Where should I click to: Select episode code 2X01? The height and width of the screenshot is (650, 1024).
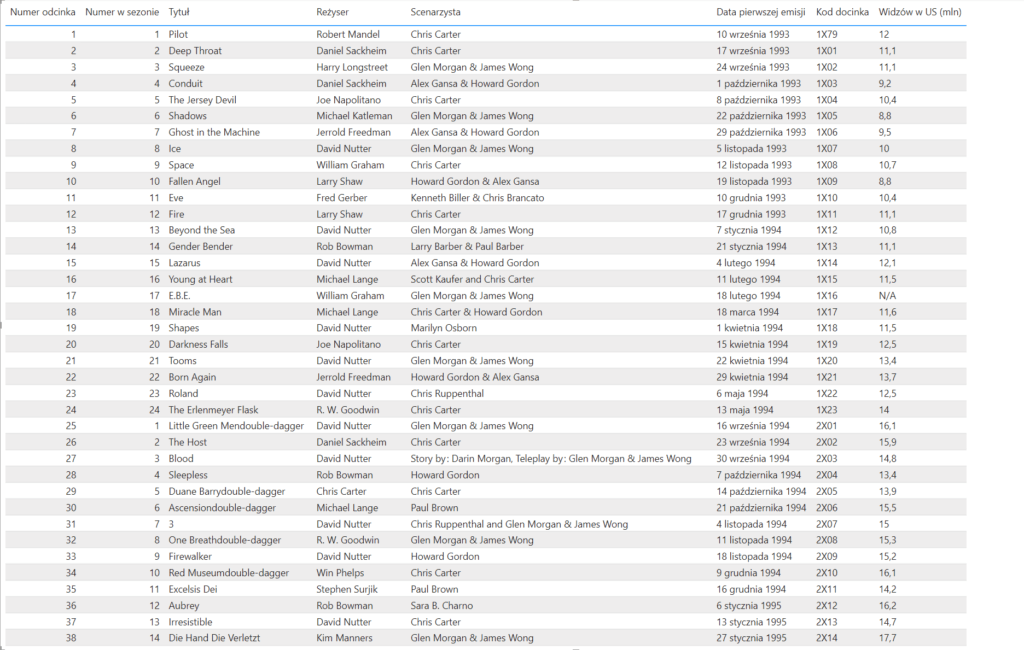click(827, 426)
